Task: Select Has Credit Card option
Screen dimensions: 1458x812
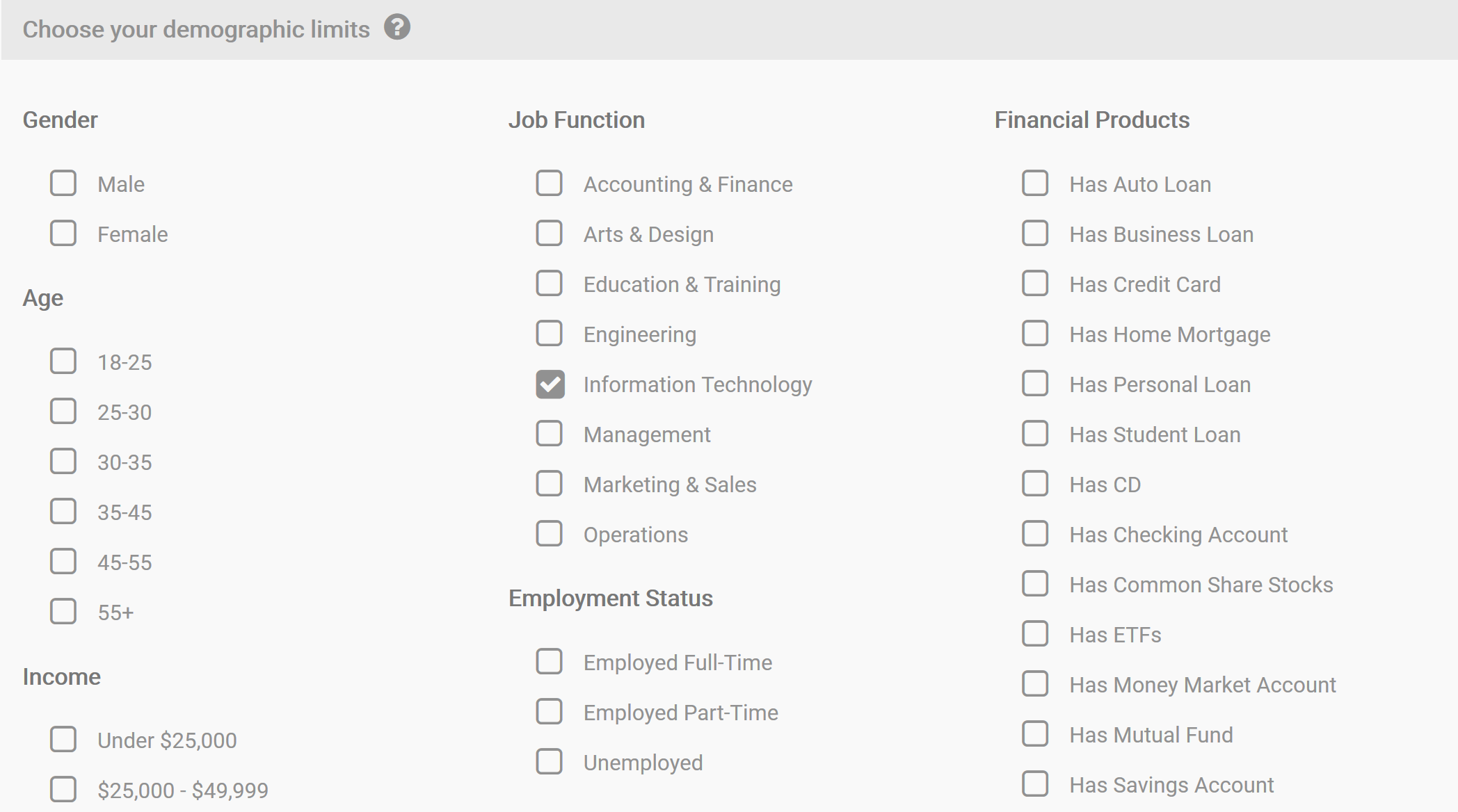Action: click(1035, 284)
